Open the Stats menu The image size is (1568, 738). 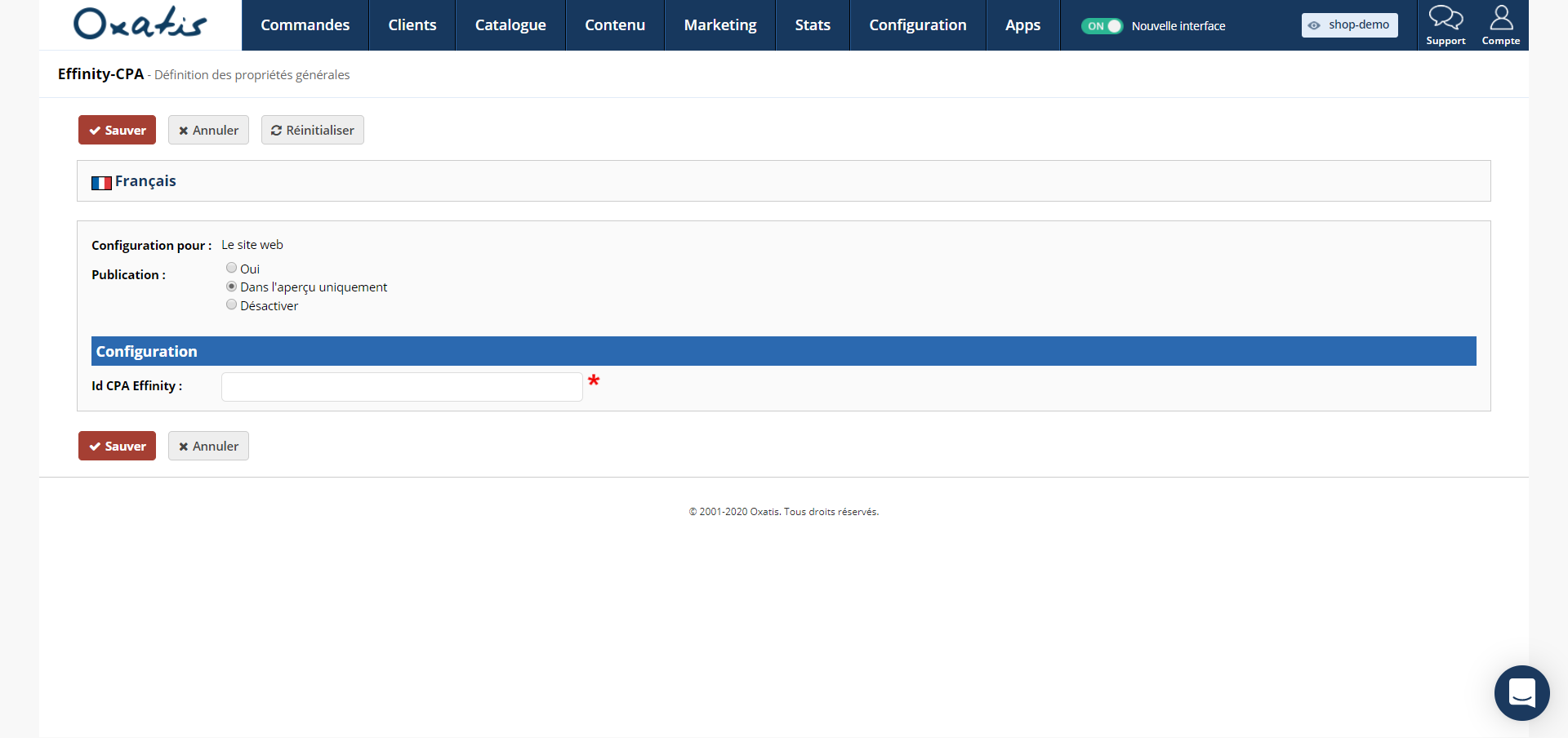[x=813, y=25]
